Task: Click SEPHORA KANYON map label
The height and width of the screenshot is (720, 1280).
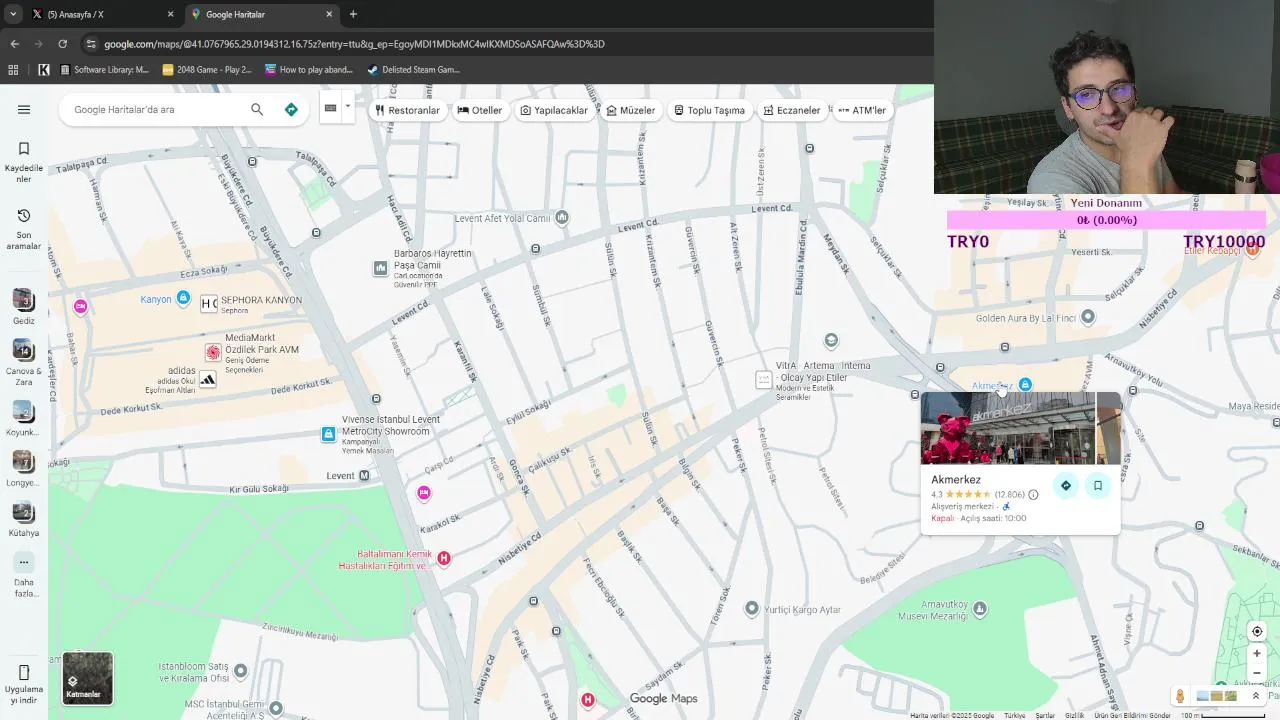Action: pyautogui.click(x=261, y=300)
